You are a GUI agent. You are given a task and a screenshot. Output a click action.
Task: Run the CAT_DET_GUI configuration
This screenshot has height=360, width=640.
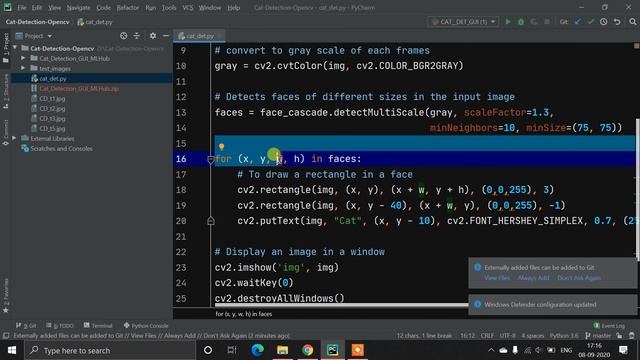point(508,22)
